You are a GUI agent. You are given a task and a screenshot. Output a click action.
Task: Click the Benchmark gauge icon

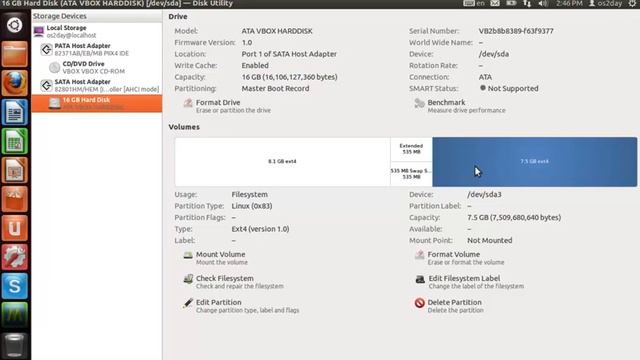click(419, 103)
